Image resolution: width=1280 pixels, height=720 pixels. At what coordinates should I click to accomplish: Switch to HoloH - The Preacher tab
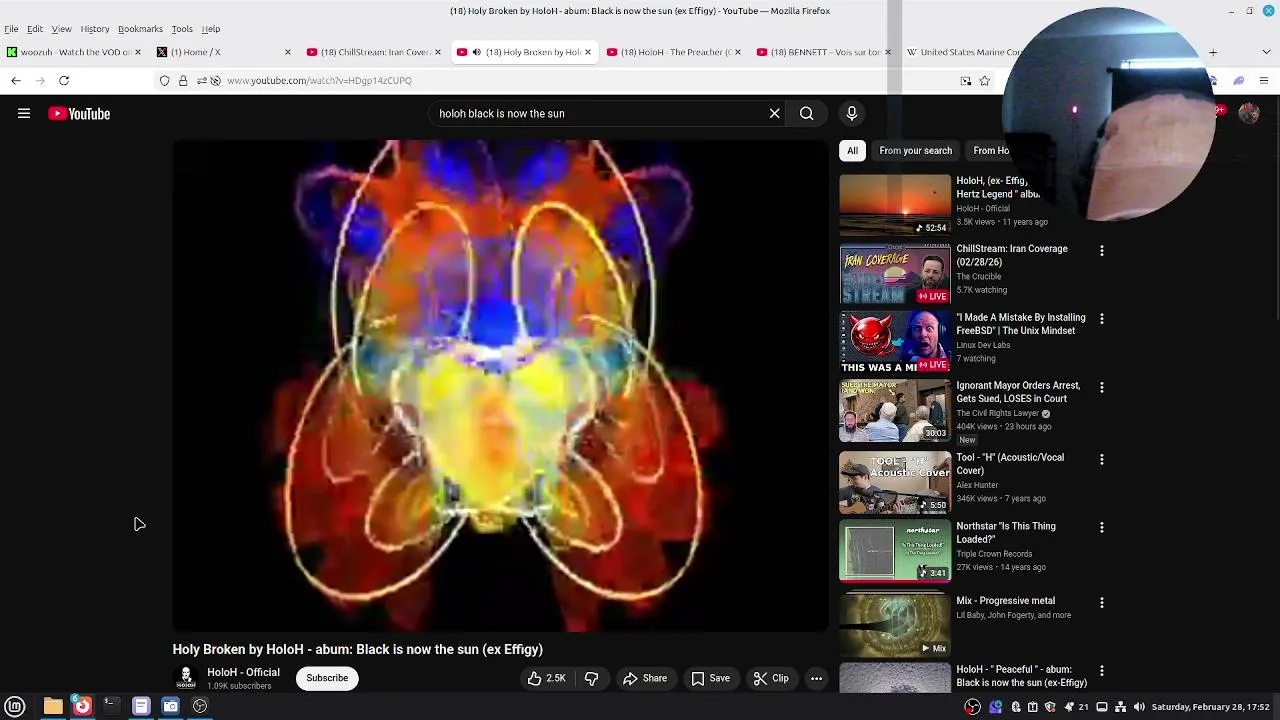tap(673, 52)
